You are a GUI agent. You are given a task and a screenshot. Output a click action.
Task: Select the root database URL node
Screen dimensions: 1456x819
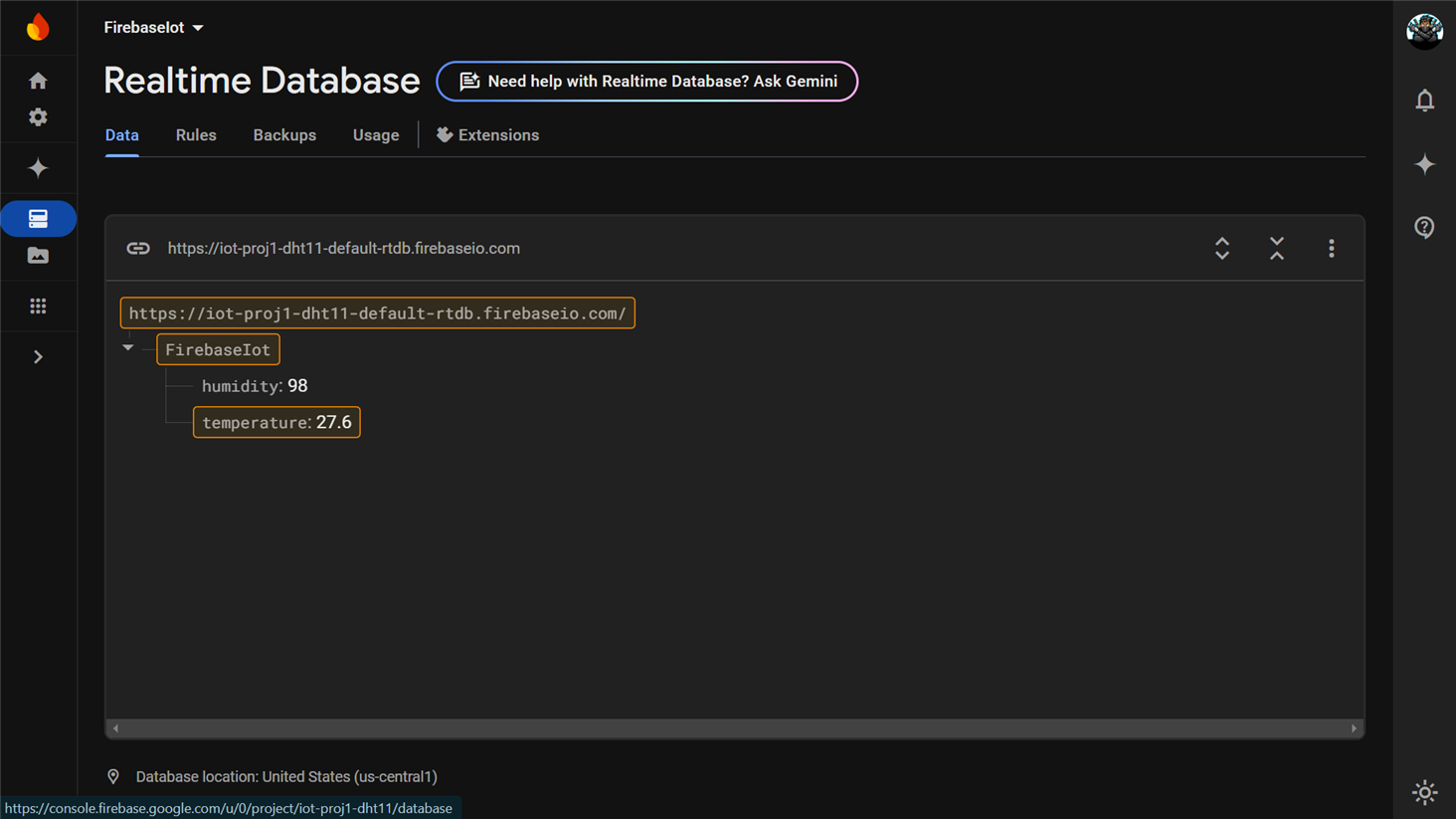pos(378,313)
